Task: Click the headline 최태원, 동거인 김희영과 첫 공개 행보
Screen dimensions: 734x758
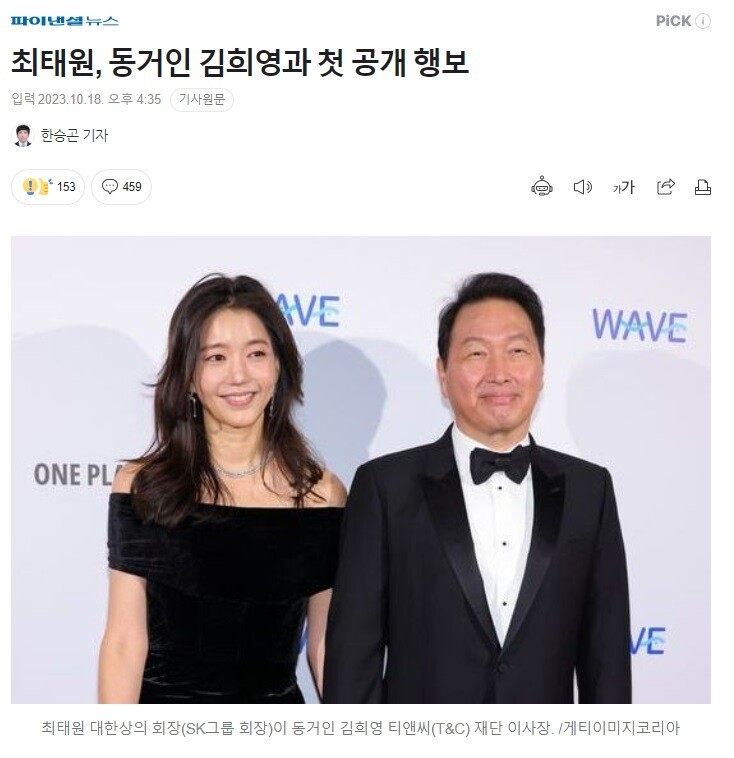Action: 240,63
